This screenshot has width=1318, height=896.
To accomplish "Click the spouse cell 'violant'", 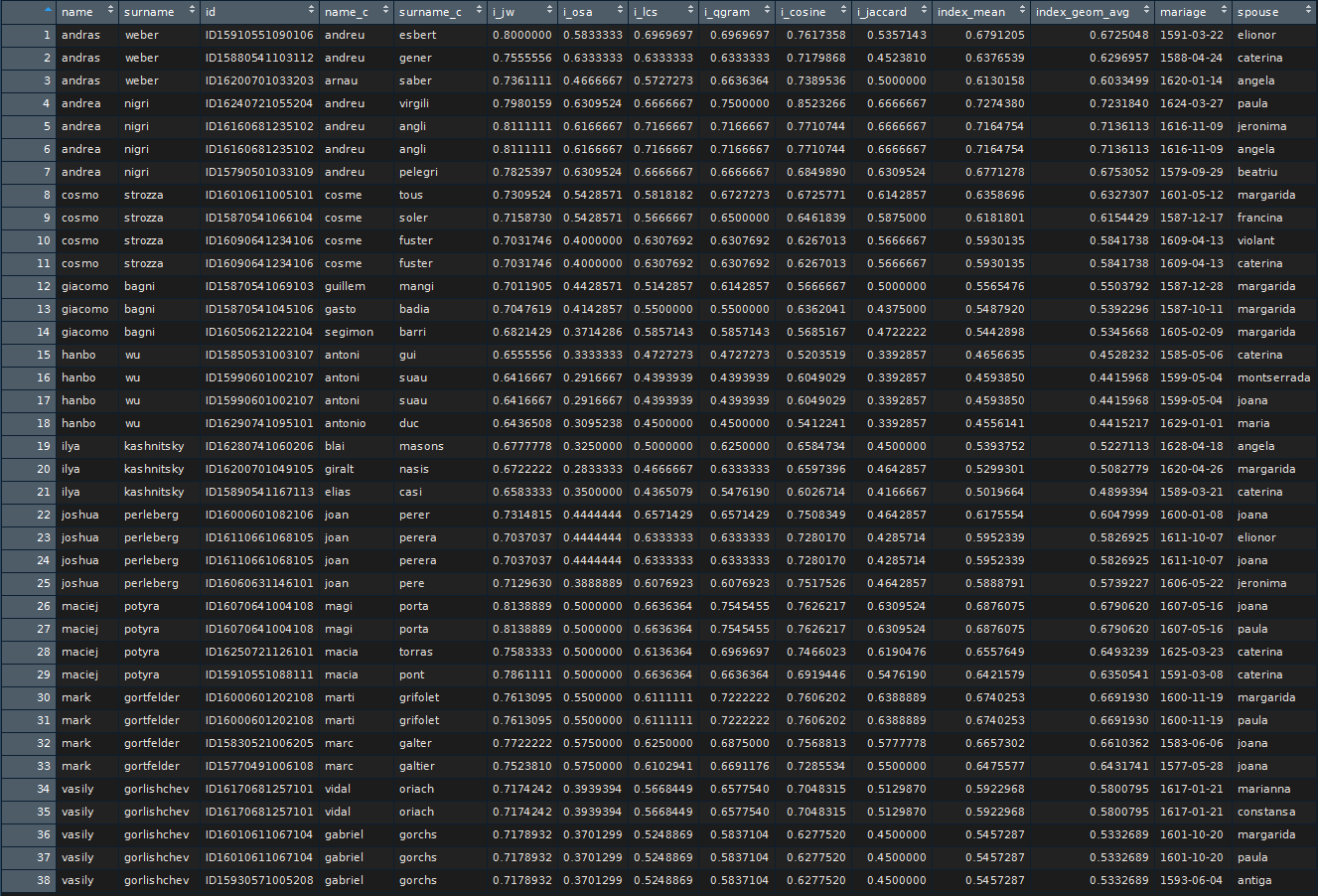I will pyautogui.click(x=1255, y=240).
